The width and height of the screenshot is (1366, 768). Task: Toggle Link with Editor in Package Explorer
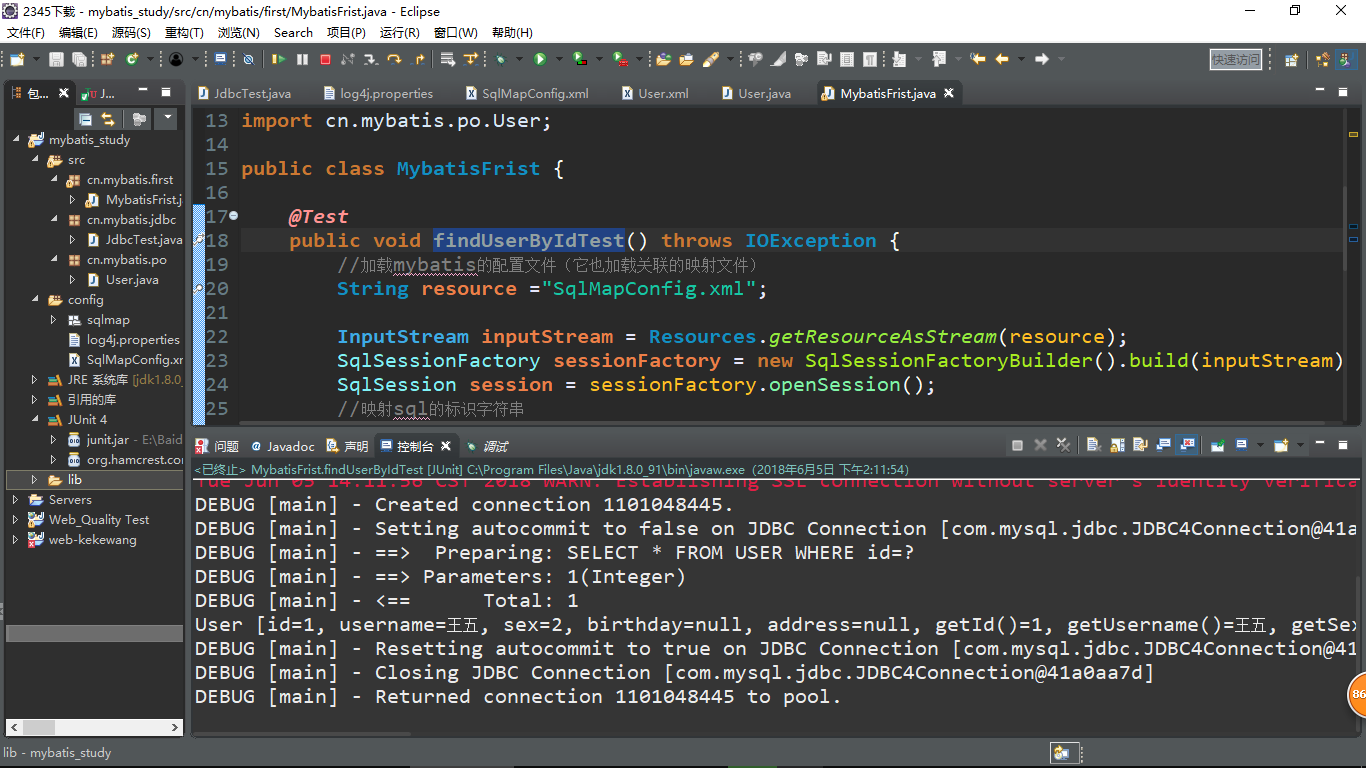click(109, 119)
